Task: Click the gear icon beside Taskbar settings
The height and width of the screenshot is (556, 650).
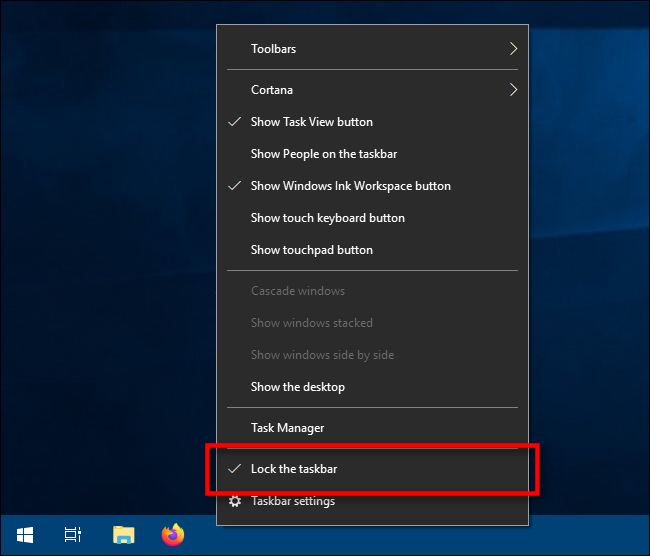Action: tap(235, 501)
